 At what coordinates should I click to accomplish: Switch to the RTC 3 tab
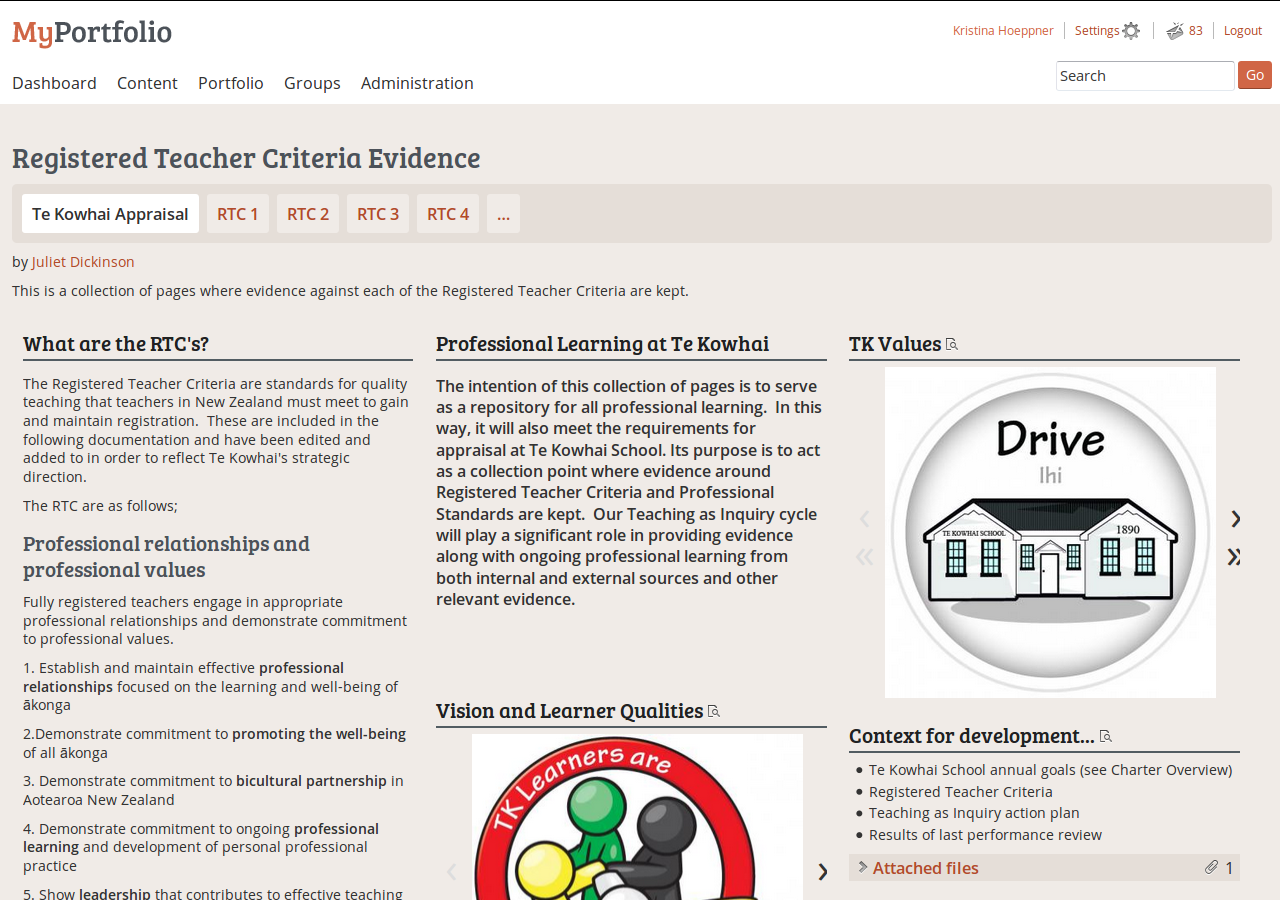(x=378, y=214)
